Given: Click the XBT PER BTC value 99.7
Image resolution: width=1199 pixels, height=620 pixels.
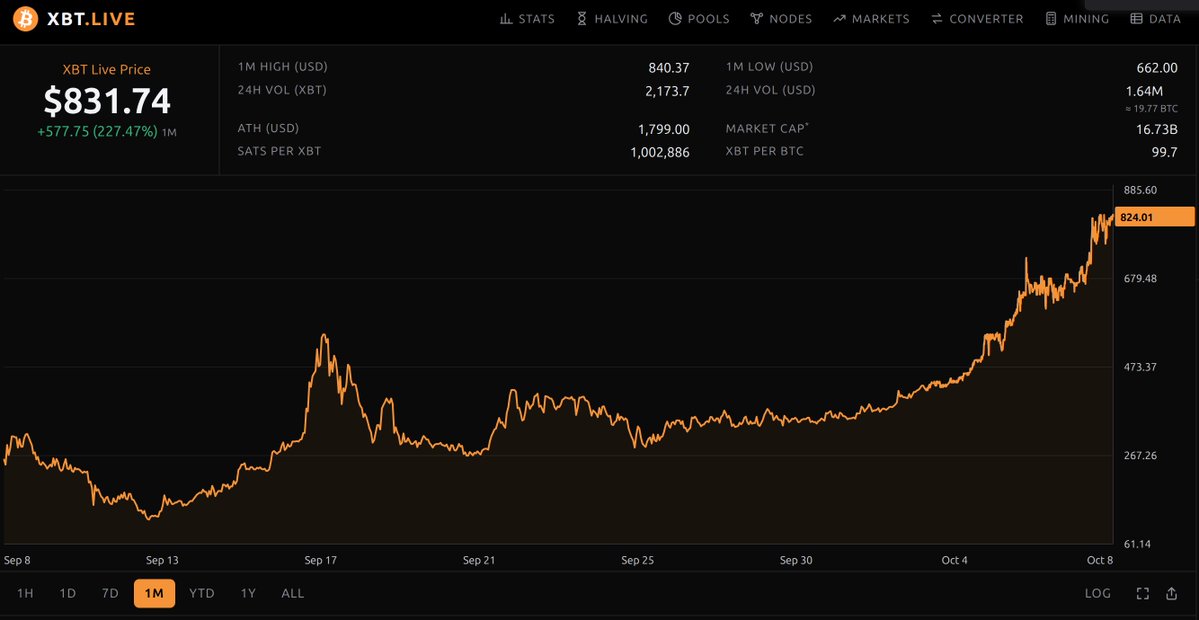Looking at the screenshot, I should [1165, 152].
